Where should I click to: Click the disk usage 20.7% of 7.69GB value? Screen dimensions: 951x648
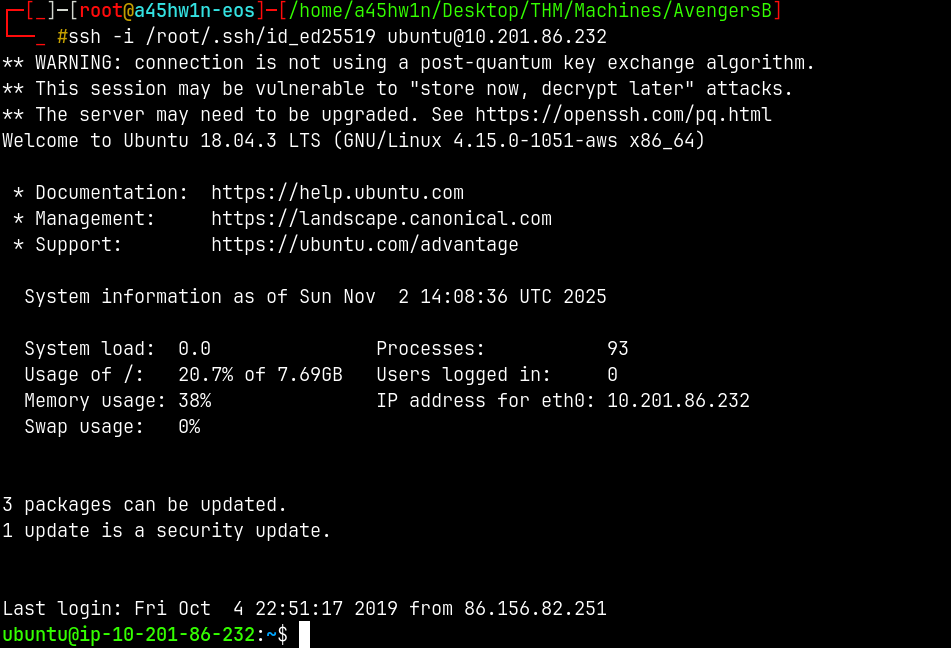coord(260,375)
